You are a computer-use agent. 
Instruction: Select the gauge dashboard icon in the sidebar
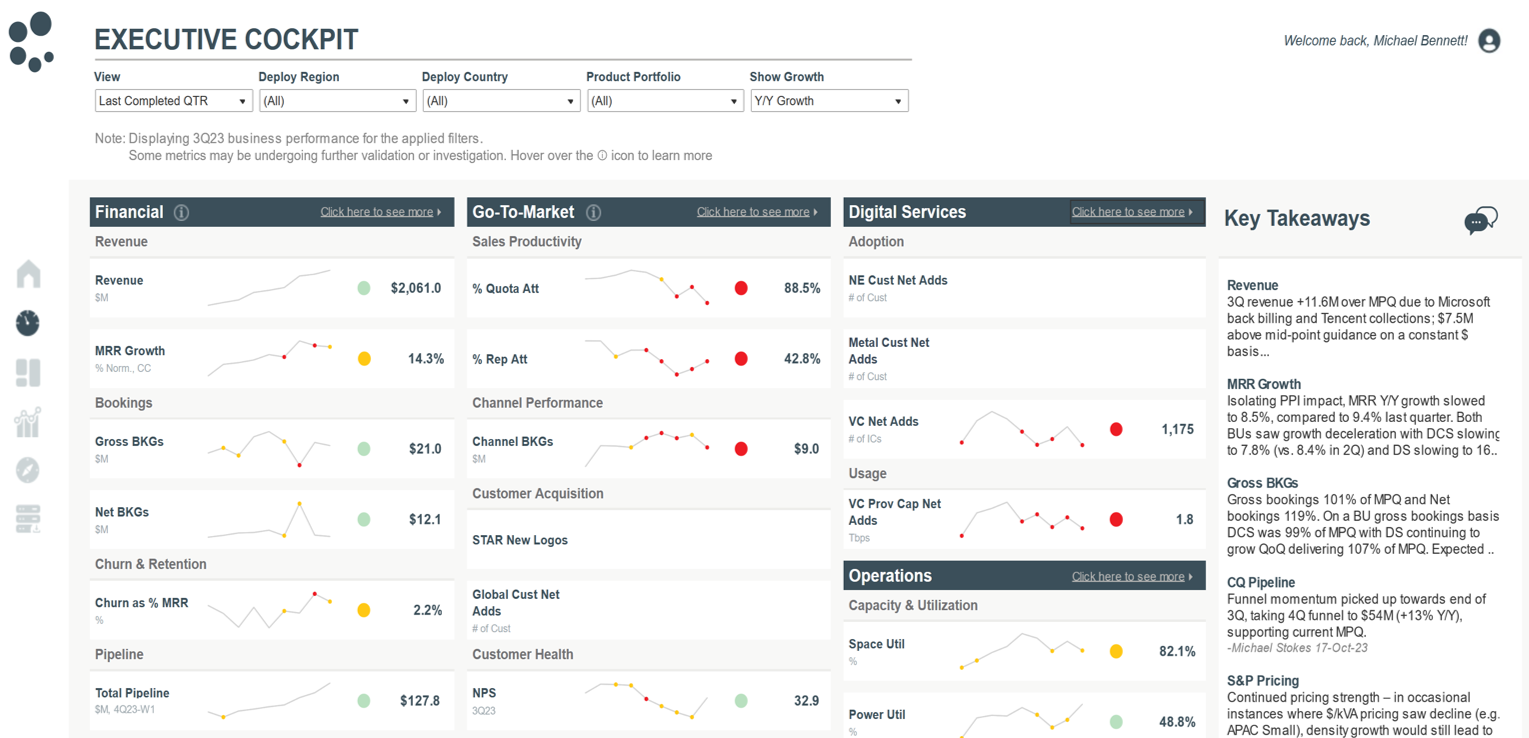click(x=28, y=323)
